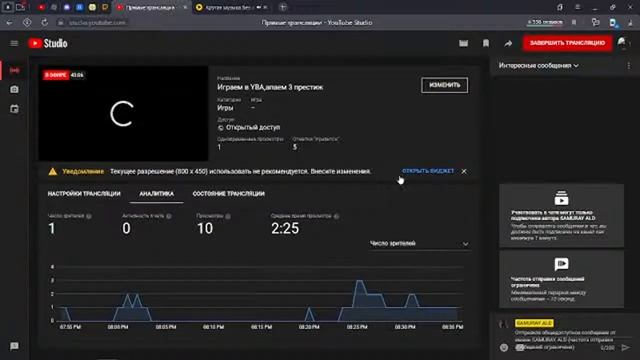Switch to the Состояние трансляции tab
The height and width of the screenshot is (360, 640).
tap(229, 194)
